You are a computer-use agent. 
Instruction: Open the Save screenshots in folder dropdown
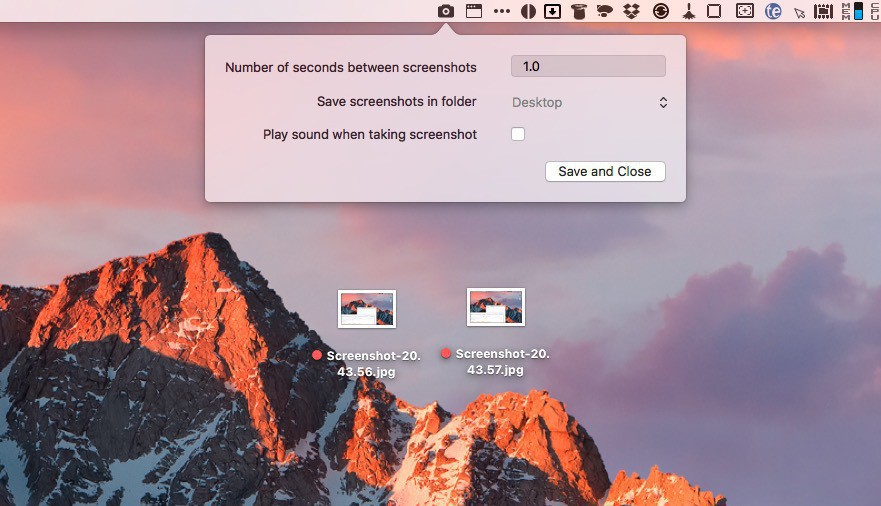click(588, 102)
